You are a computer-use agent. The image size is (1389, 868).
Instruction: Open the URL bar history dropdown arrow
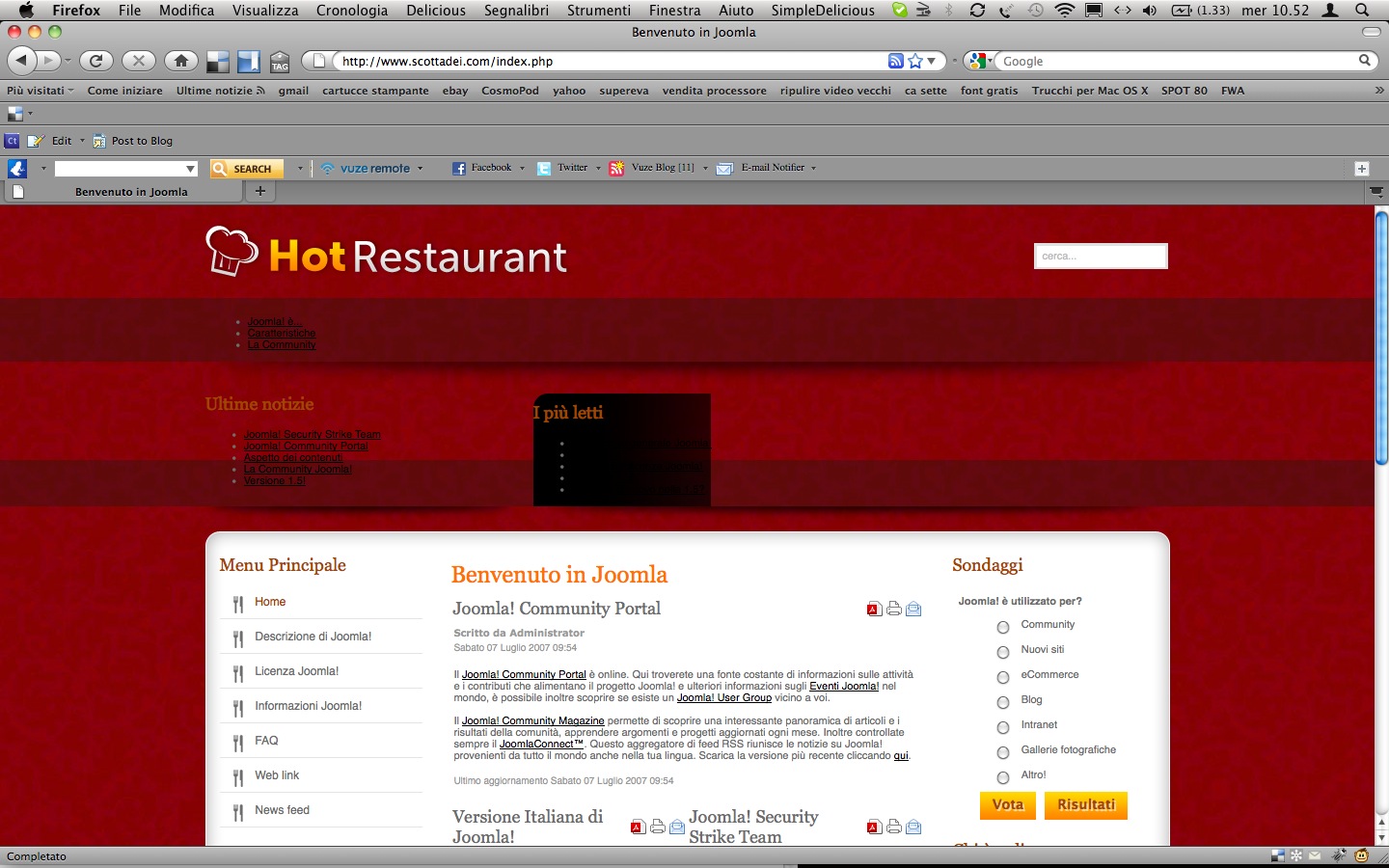(931, 61)
